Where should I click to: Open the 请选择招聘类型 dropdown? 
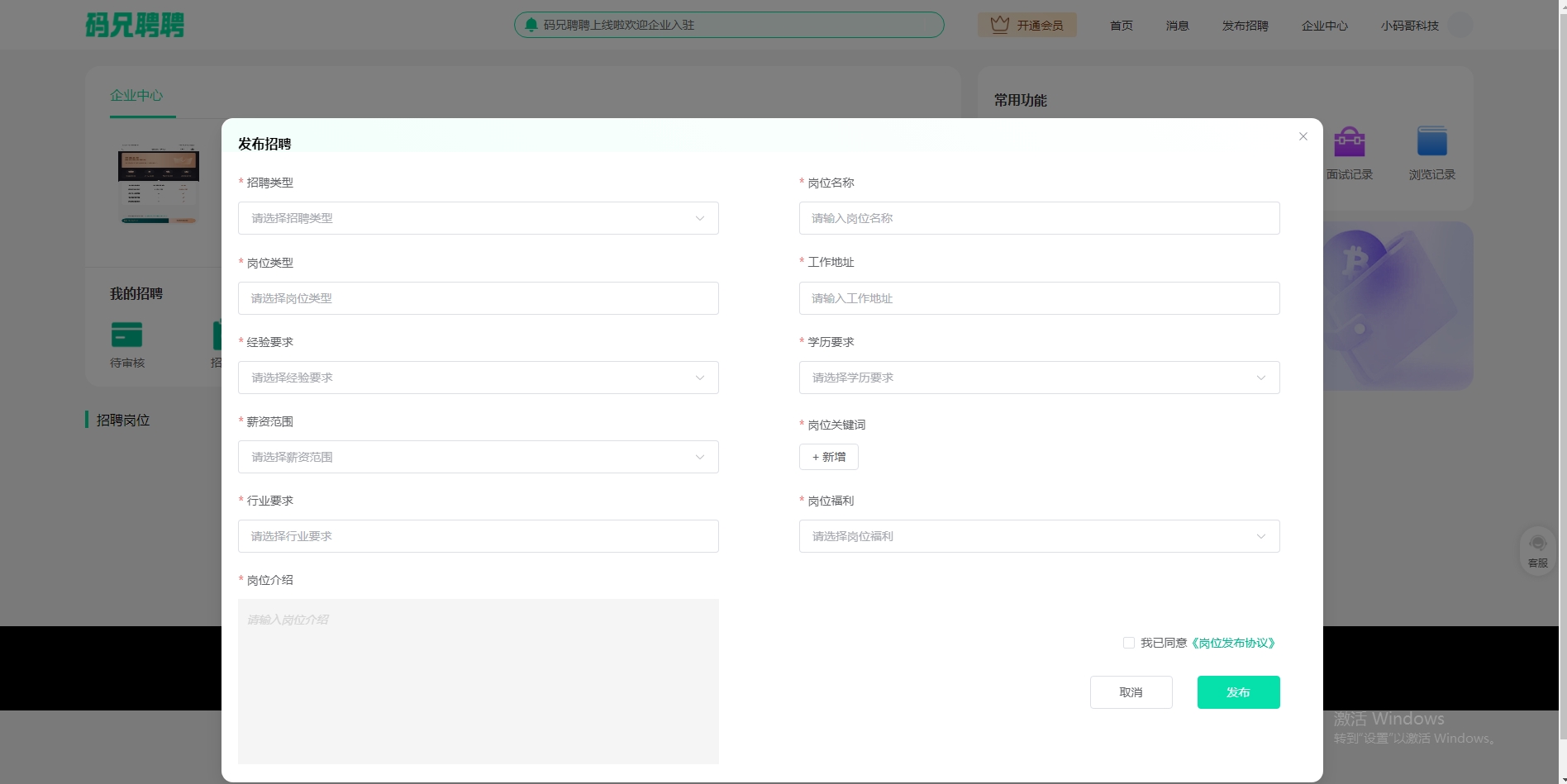(x=478, y=218)
